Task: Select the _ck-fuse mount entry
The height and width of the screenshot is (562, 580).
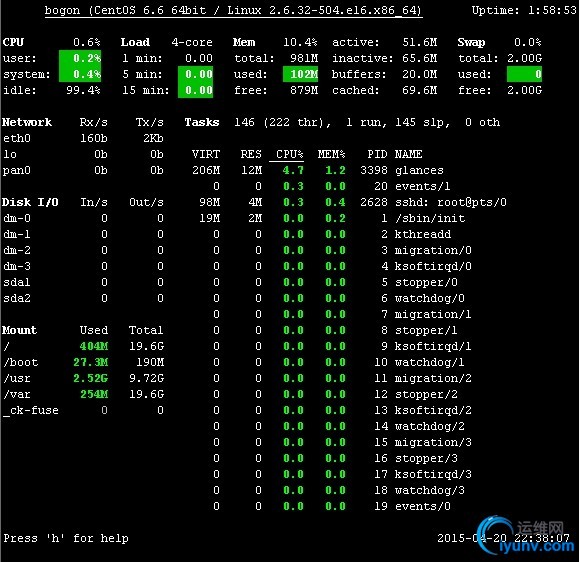Action: click(x=31, y=410)
